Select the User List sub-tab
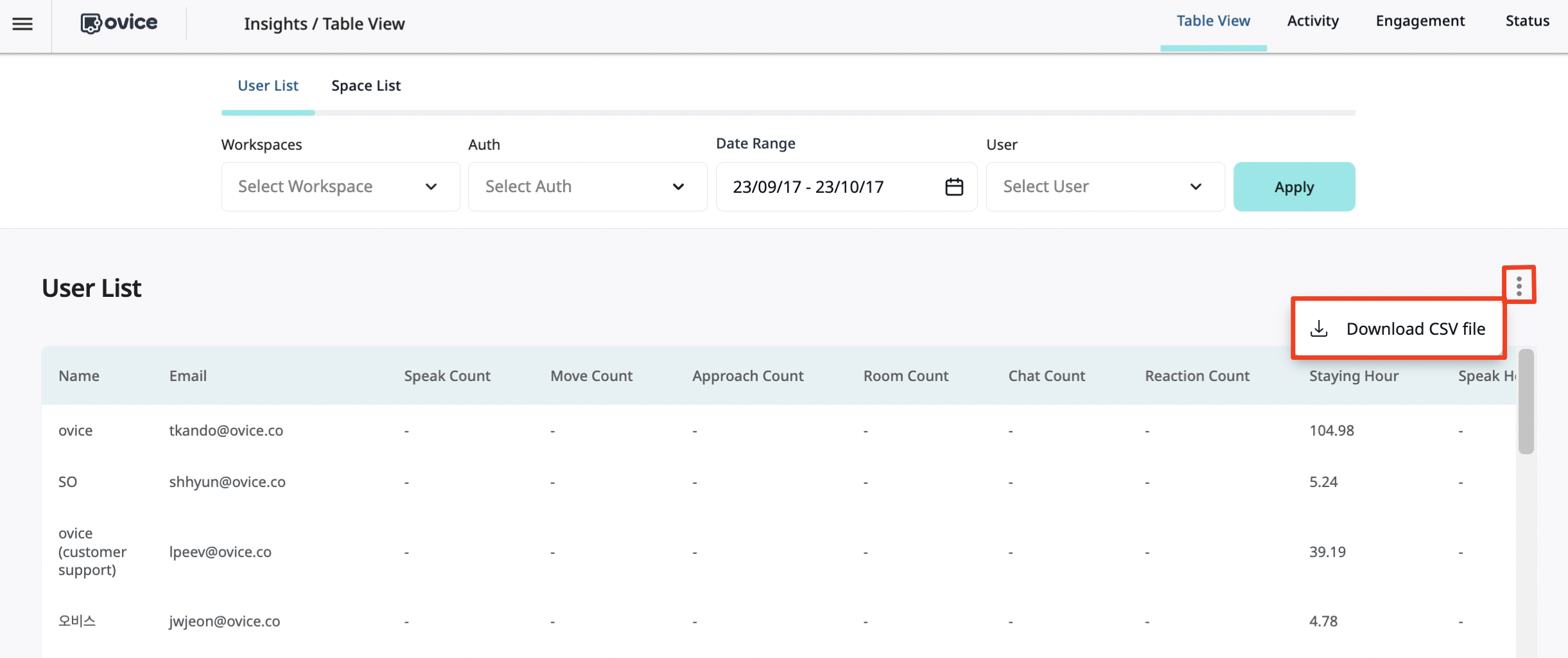Screen dimensions: 1568x658 pos(268,85)
